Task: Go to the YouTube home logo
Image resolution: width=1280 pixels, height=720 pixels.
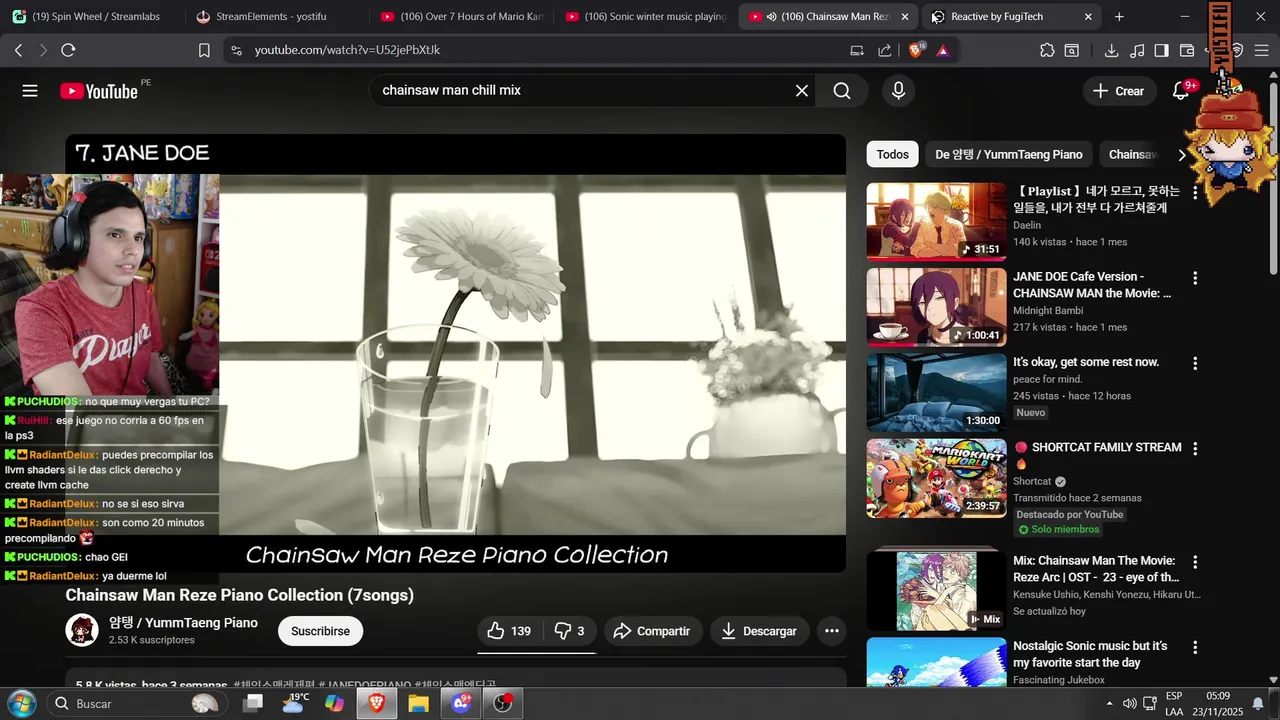Action: pos(98,91)
